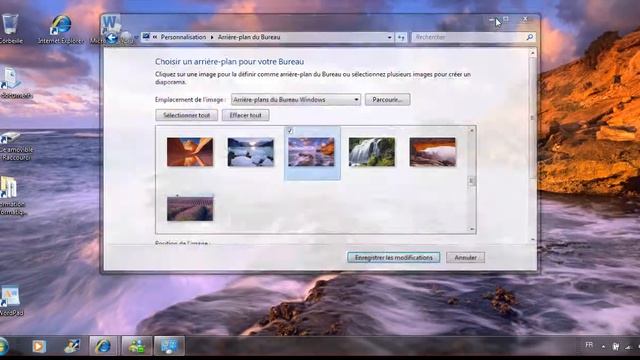Screen dimensions: 640x360
Task: Click Sélectionner tout
Action: pos(187,115)
